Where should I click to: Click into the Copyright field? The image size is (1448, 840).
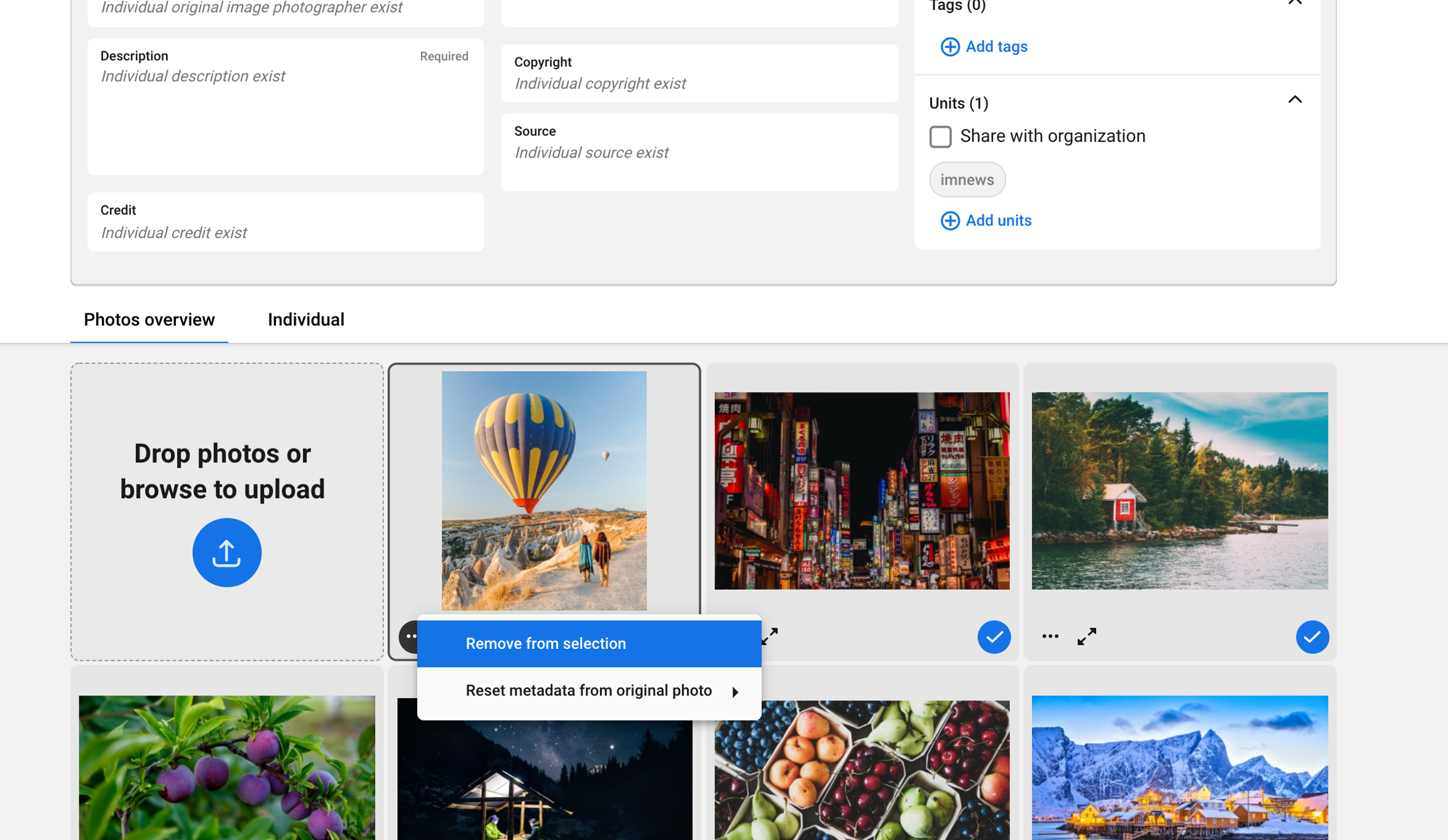click(x=699, y=83)
